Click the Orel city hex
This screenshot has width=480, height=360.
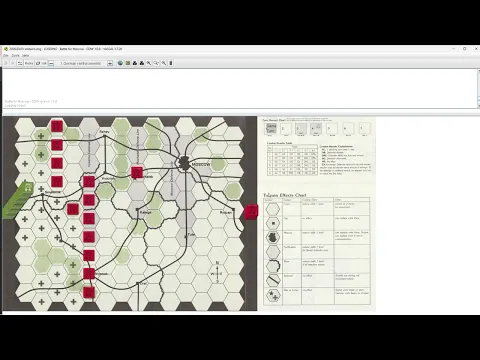tap(137, 283)
